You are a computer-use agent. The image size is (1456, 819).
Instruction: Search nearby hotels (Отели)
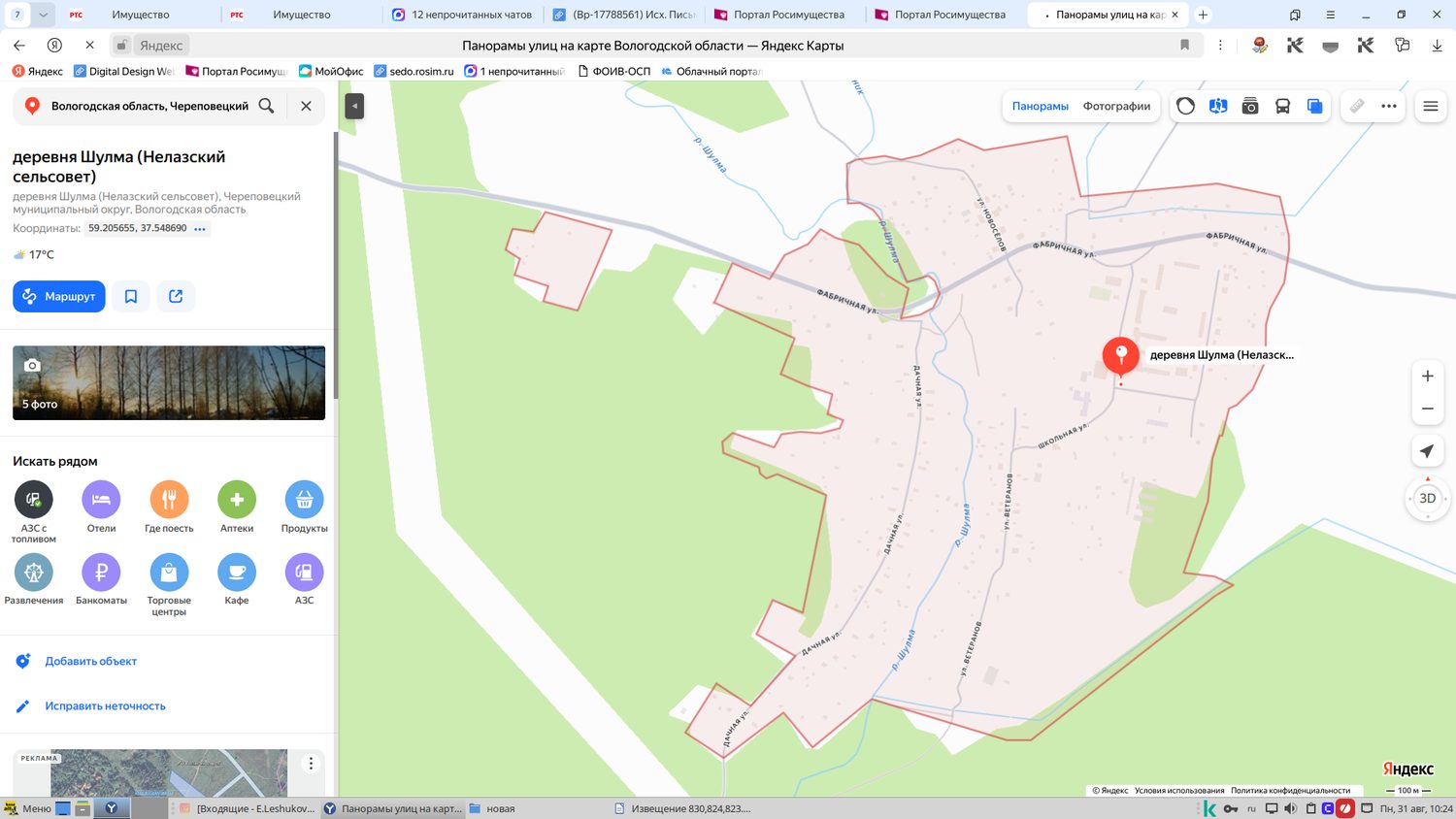click(x=101, y=500)
